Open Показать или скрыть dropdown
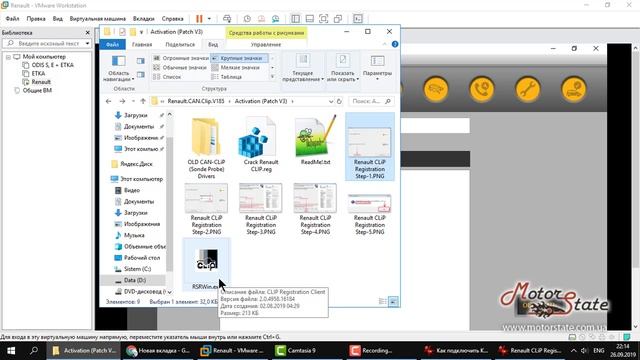Viewport: 640px width, 360px height. click(x=342, y=69)
